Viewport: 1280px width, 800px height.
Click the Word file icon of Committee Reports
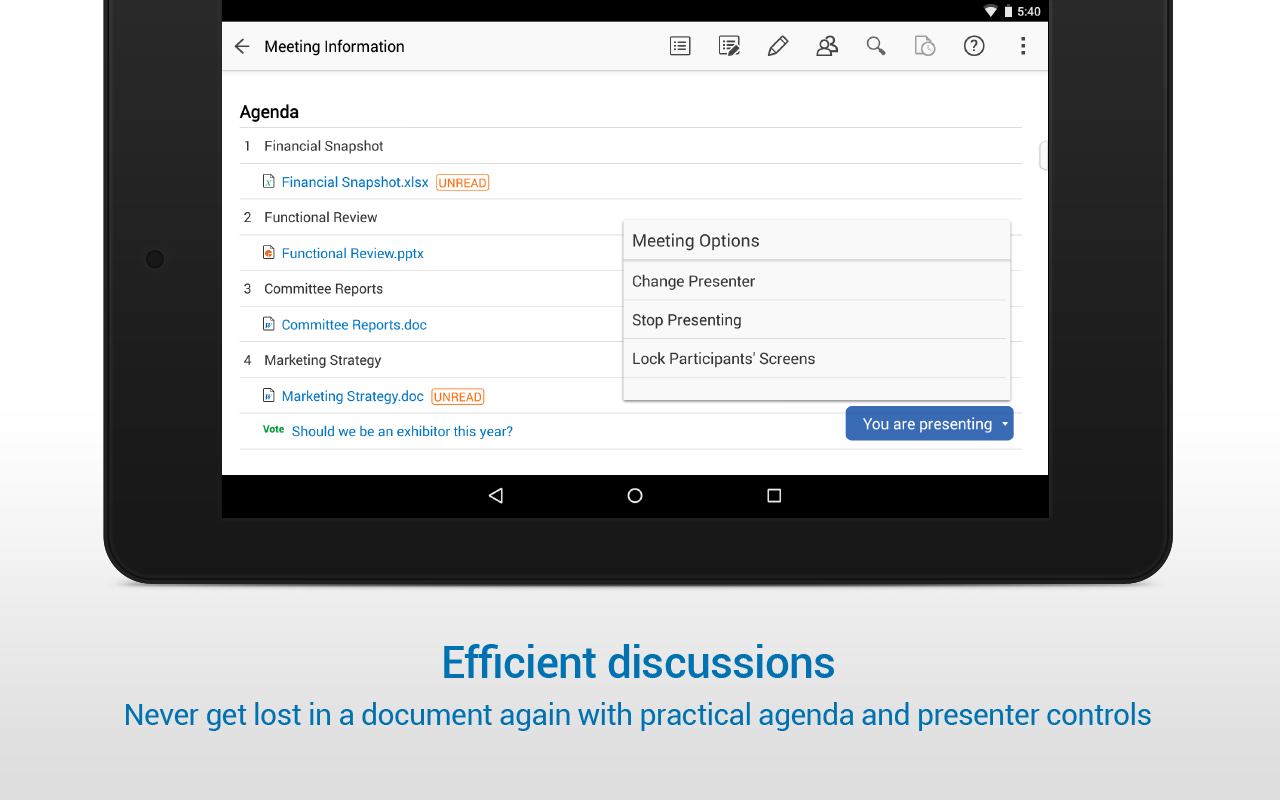click(x=268, y=324)
